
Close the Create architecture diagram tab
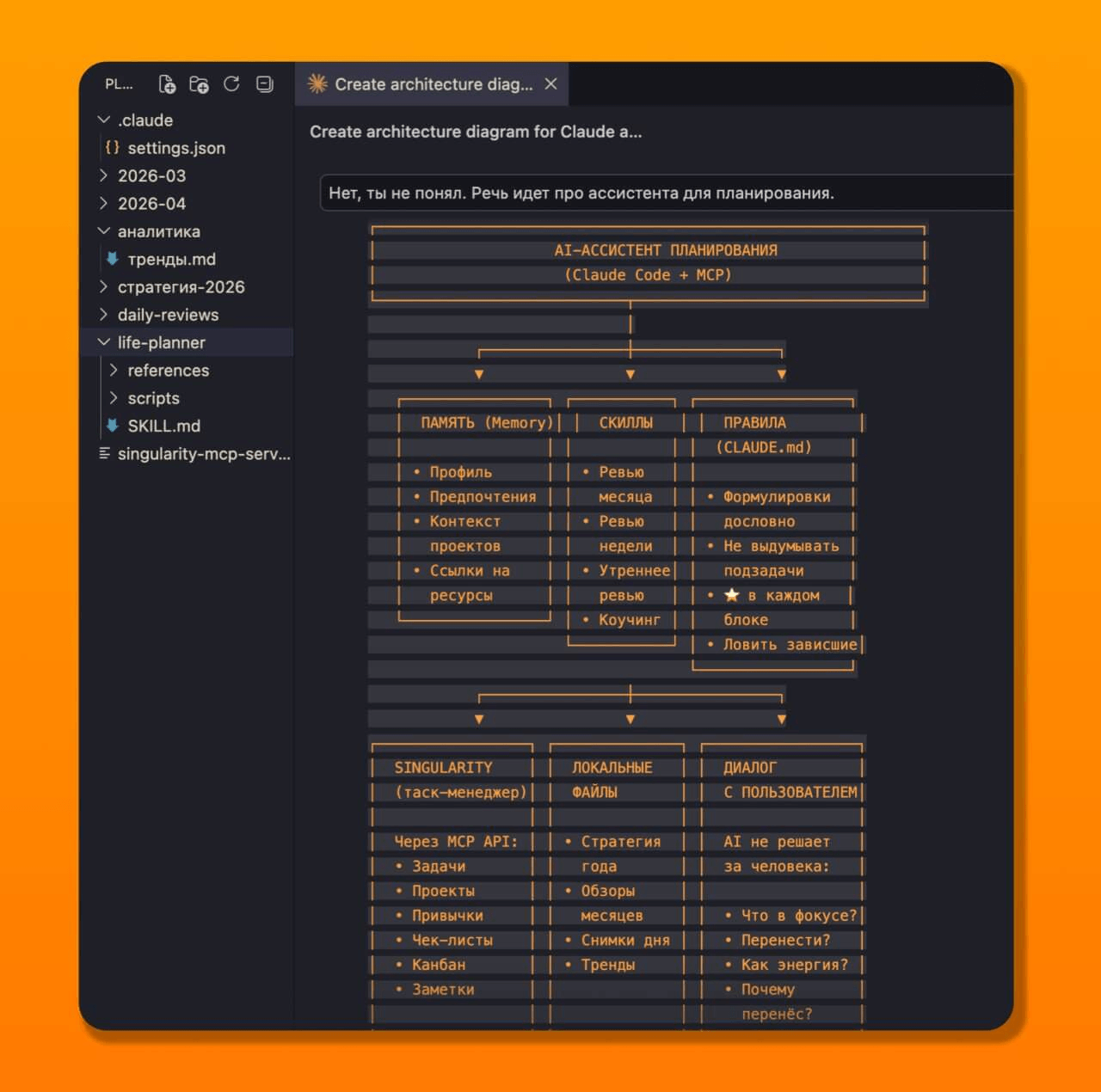[x=551, y=84]
